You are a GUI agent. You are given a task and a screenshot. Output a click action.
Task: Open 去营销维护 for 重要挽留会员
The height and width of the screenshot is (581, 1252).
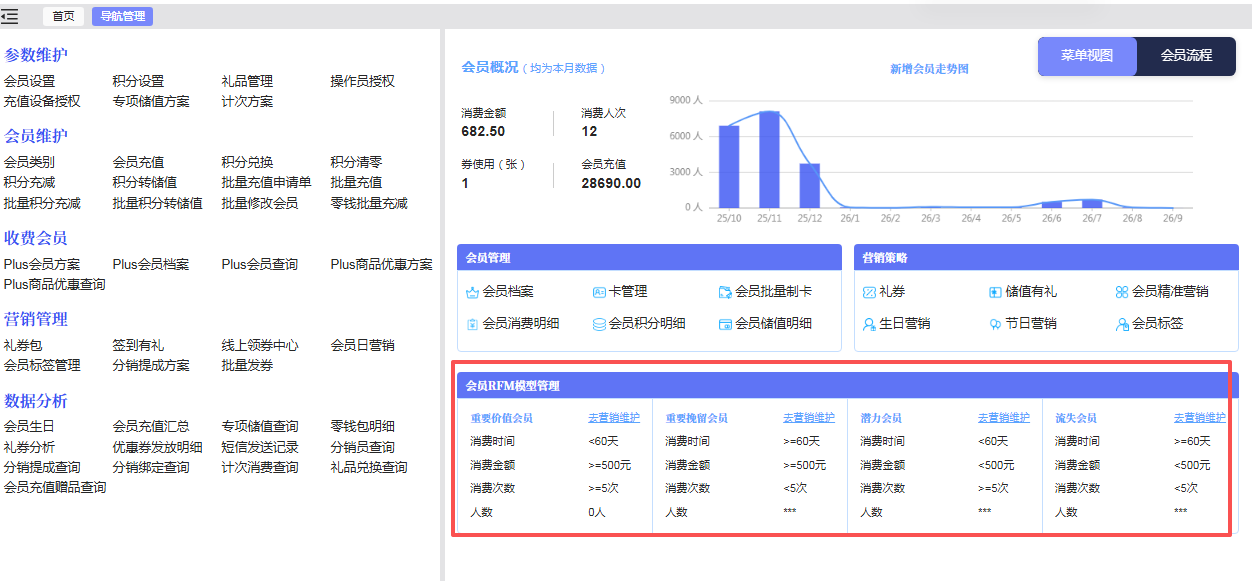click(809, 418)
